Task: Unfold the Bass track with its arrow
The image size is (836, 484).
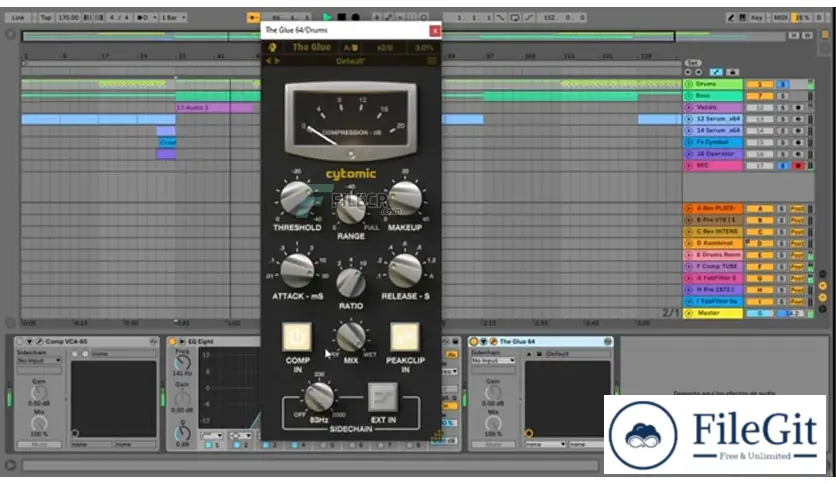Action: coord(688,96)
